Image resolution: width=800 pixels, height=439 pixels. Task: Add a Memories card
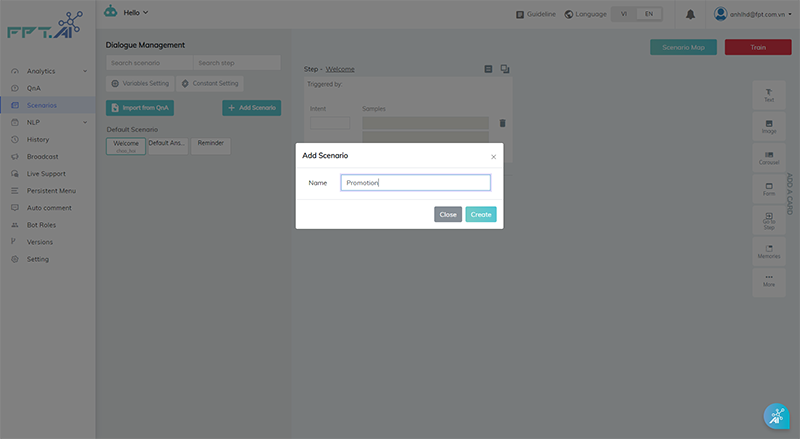pos(769,252)
